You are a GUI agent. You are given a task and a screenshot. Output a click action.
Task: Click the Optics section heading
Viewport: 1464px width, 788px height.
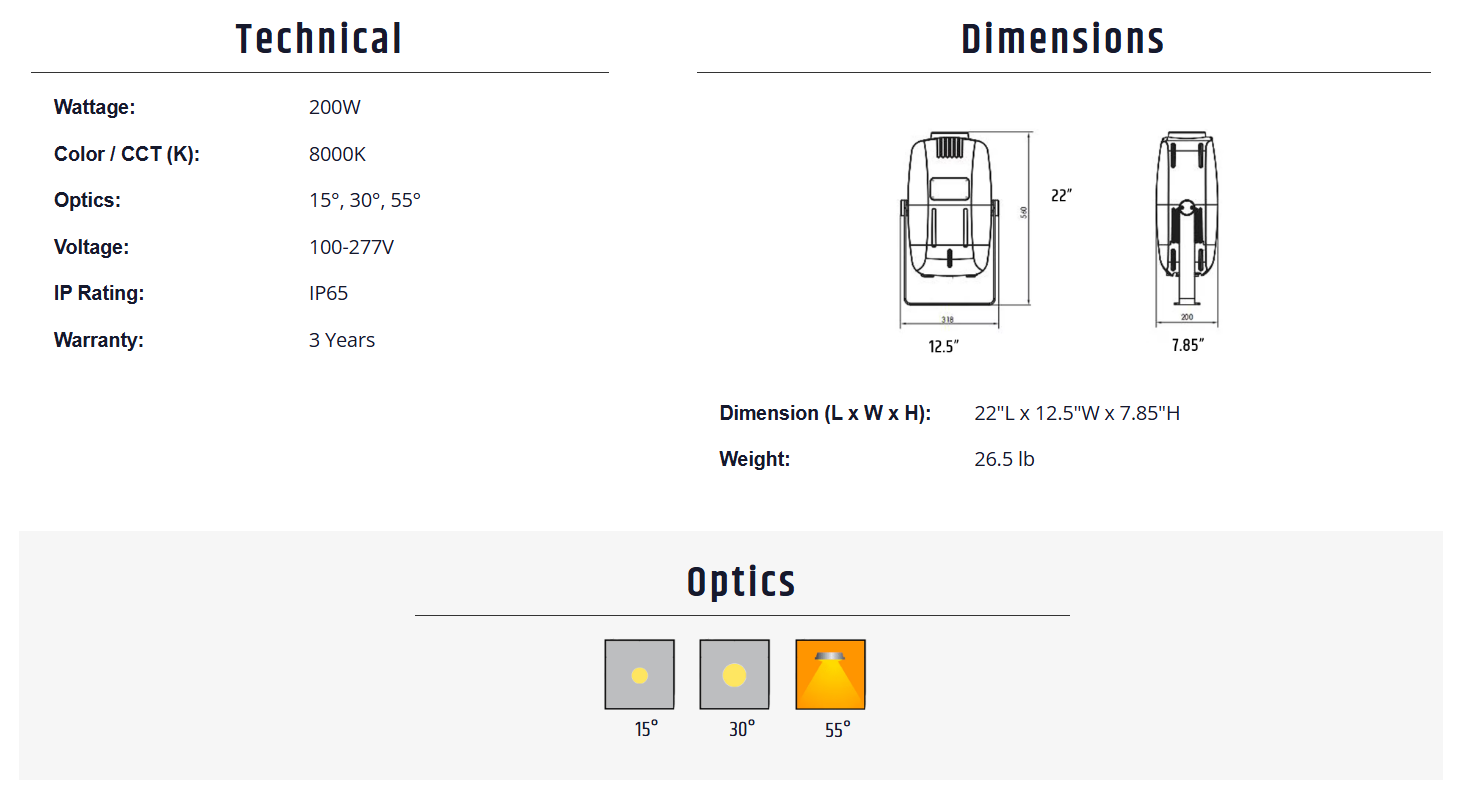click(741, 582)
